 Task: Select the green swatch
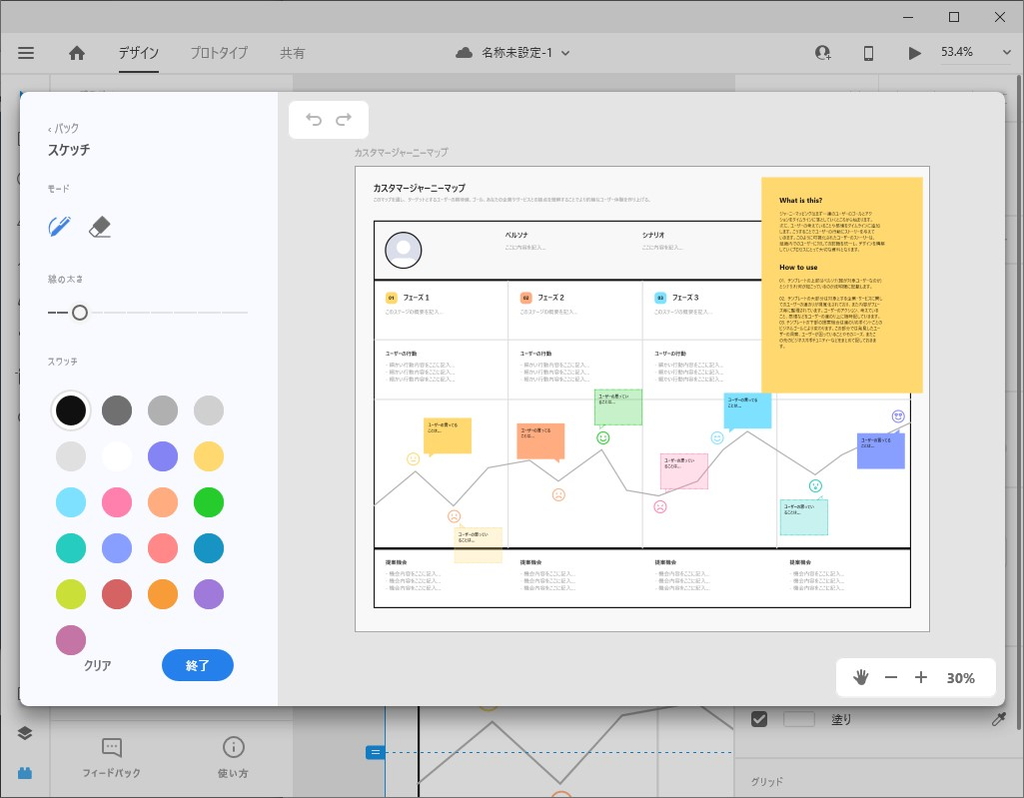(209, 503)
